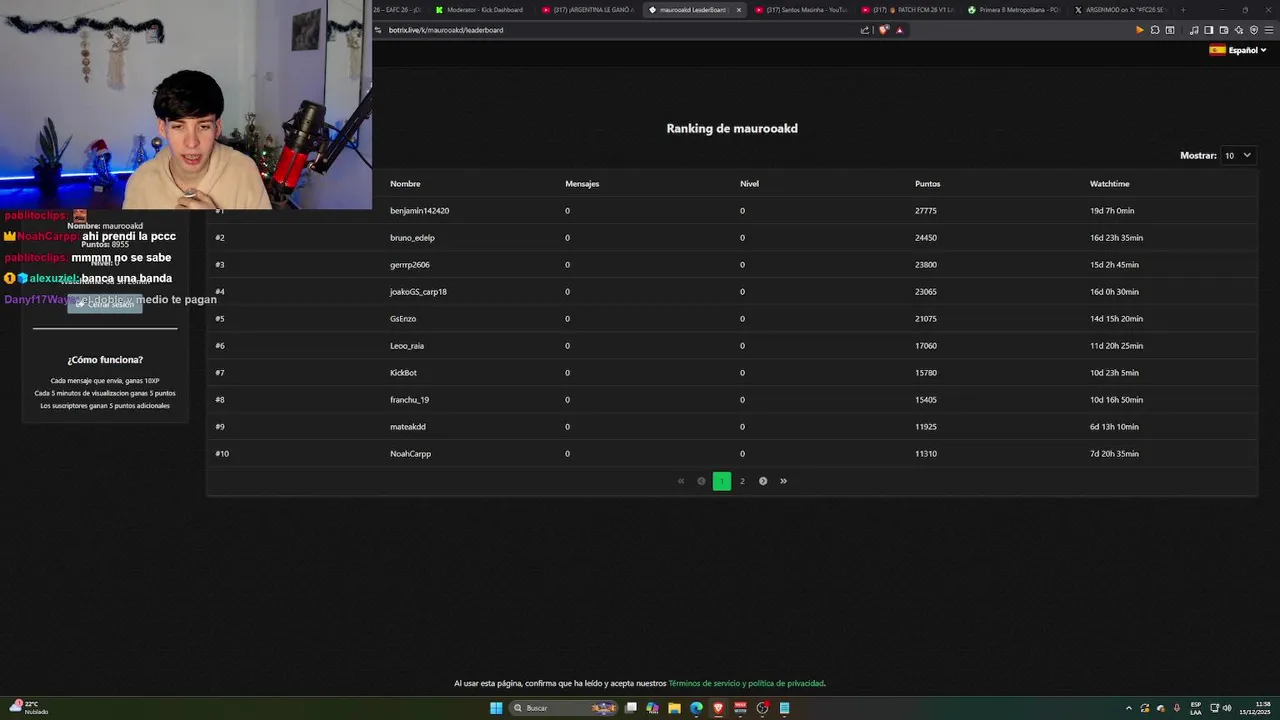1280x720 pixels.
Task: Select the benjamin142420 name cell
Action: (419, 211)
